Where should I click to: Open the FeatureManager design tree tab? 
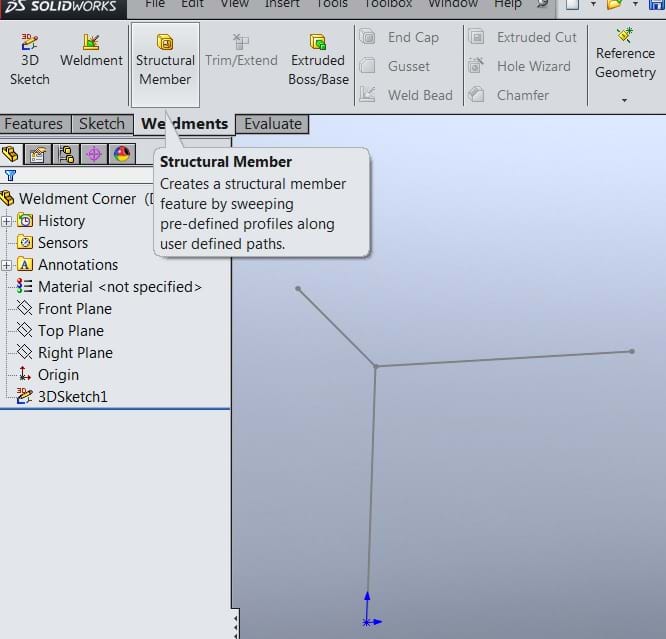point(11,154)
